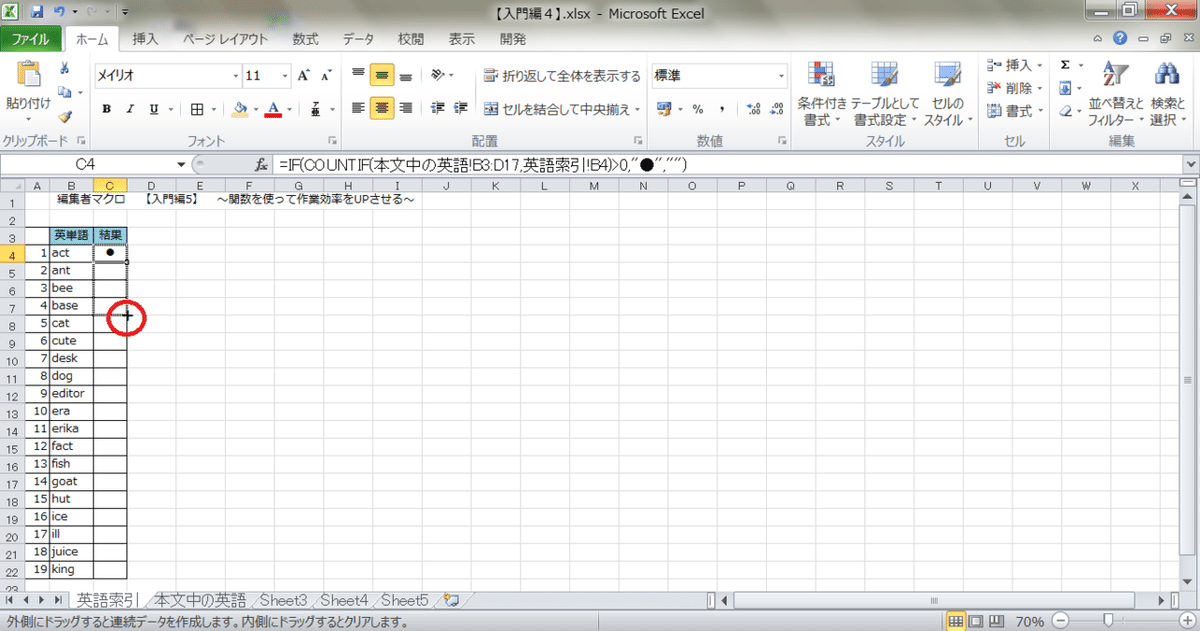Click the Help question mark button
This screenshot has width=1200, height=631.
(x=1120, y=39)
